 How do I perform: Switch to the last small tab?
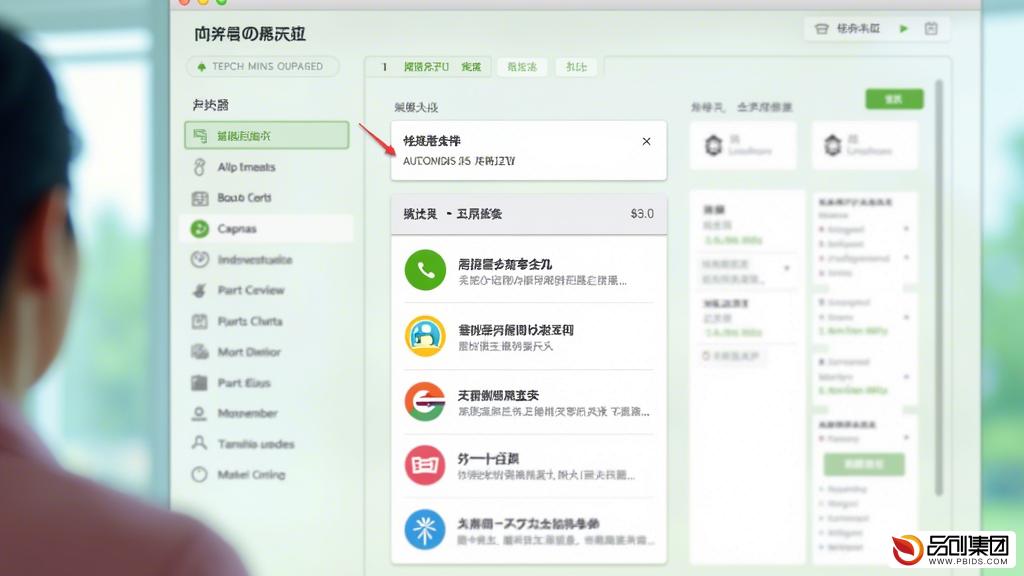pos(577,67)
